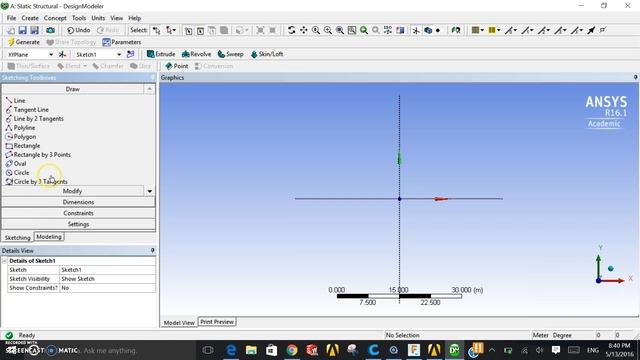Click the Pan view icon
The height and width of the screenshot is (360, 640).
304,30
